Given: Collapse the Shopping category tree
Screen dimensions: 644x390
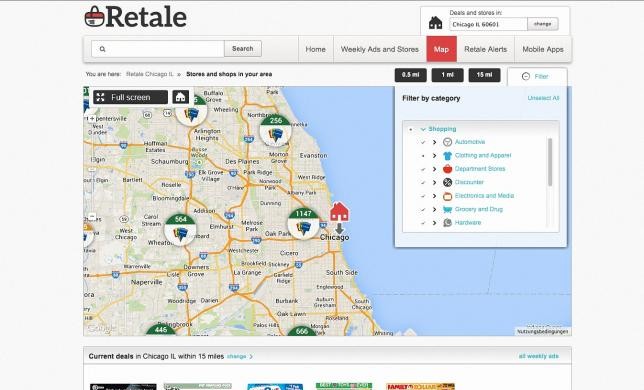Looking at the screenshot, I should pos(423,129).
